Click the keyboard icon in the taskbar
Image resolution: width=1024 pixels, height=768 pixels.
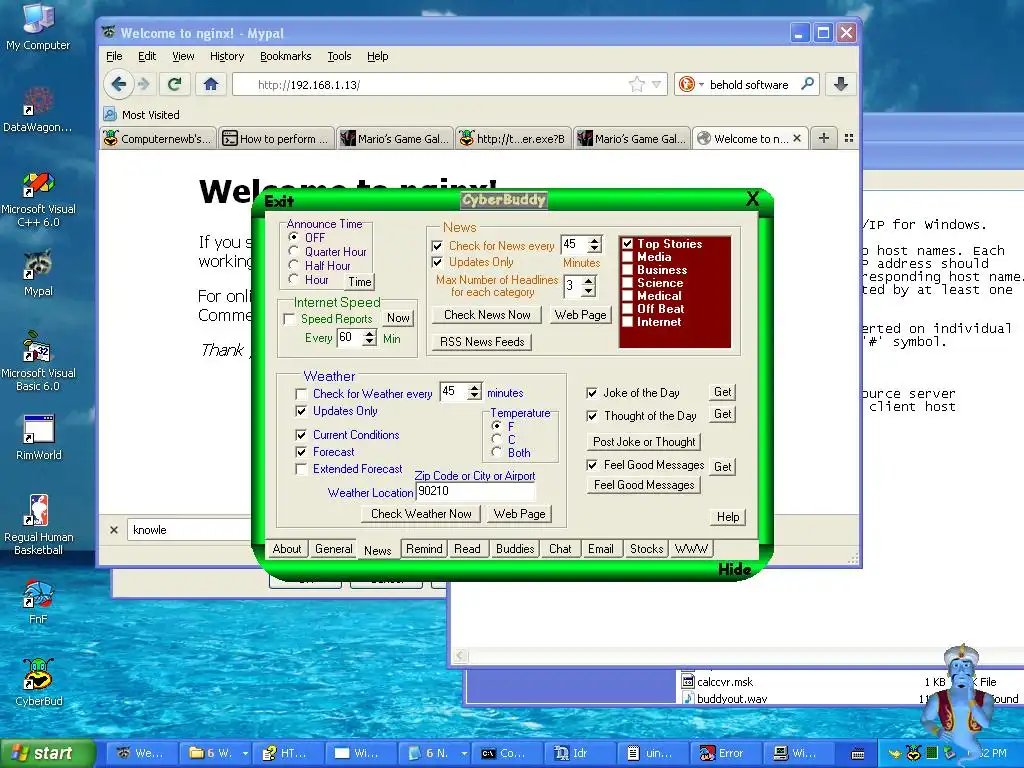[x=858, y=754]
